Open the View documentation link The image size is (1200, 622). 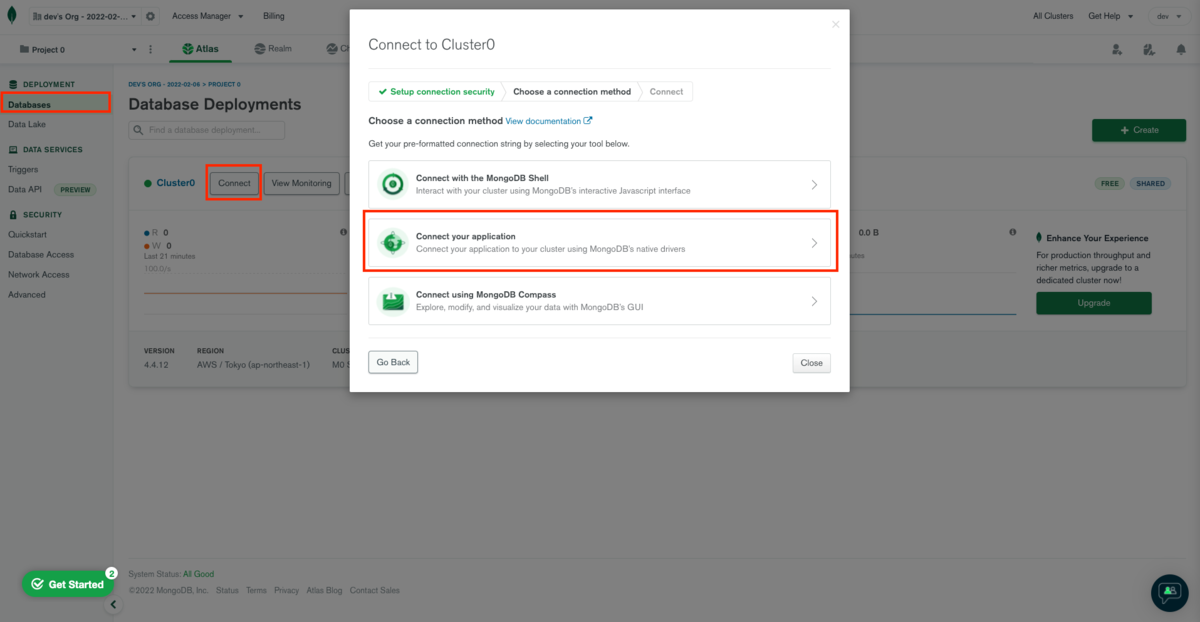click(549, 121)
